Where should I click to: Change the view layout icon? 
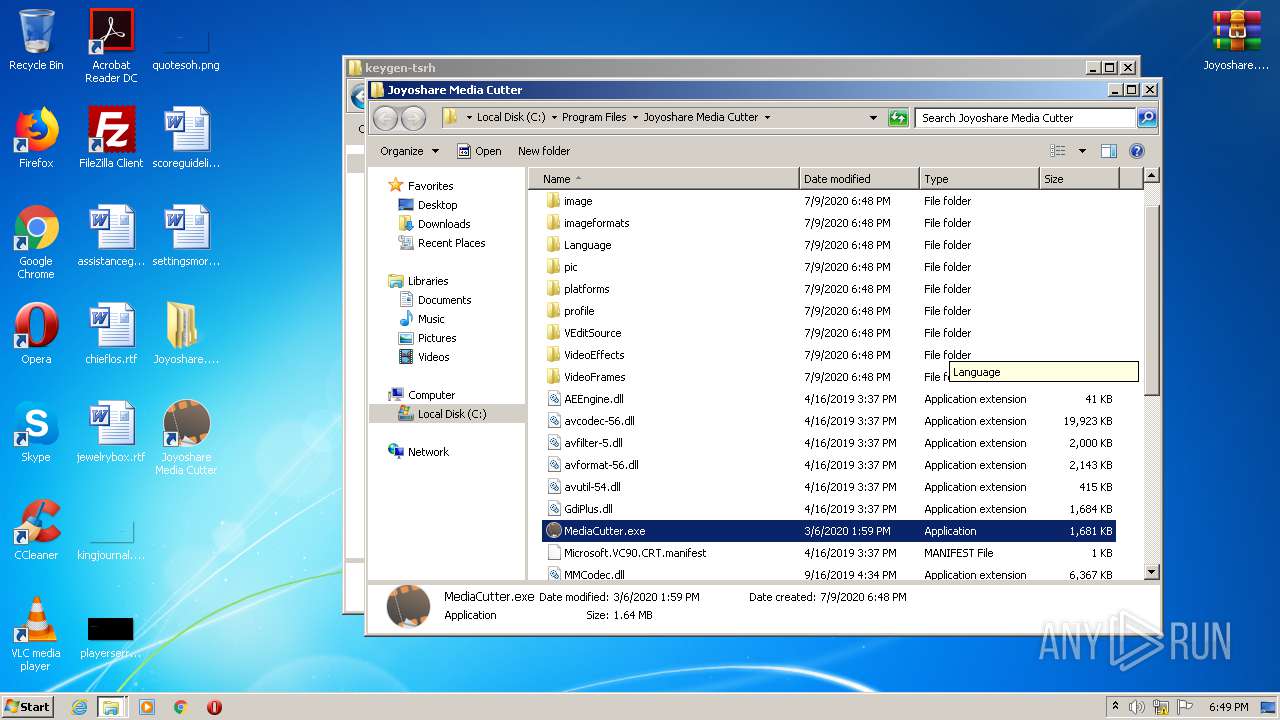[x=1058, y=151]
